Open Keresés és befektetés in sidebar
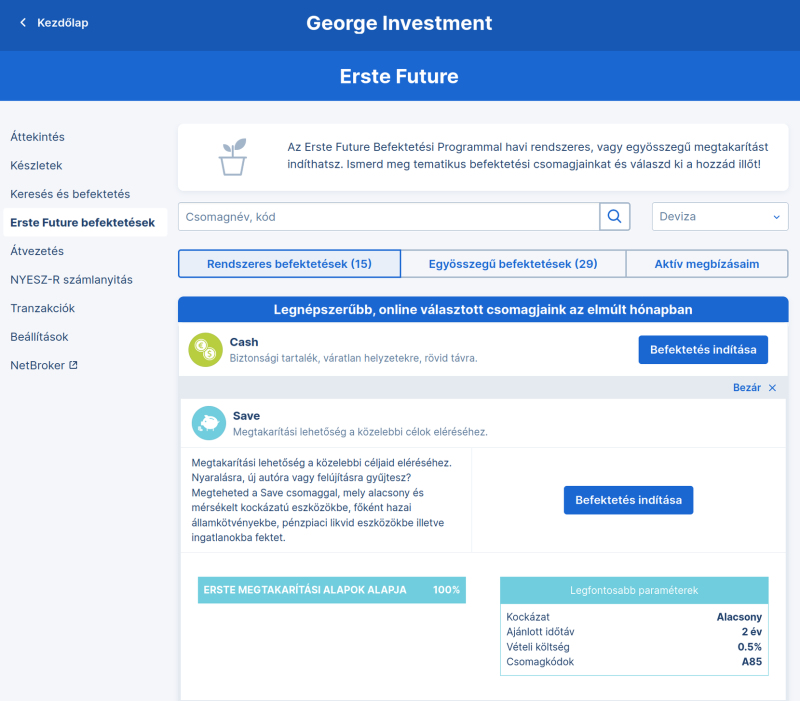Screen dimensions: 800x701 tap(70, 194)
